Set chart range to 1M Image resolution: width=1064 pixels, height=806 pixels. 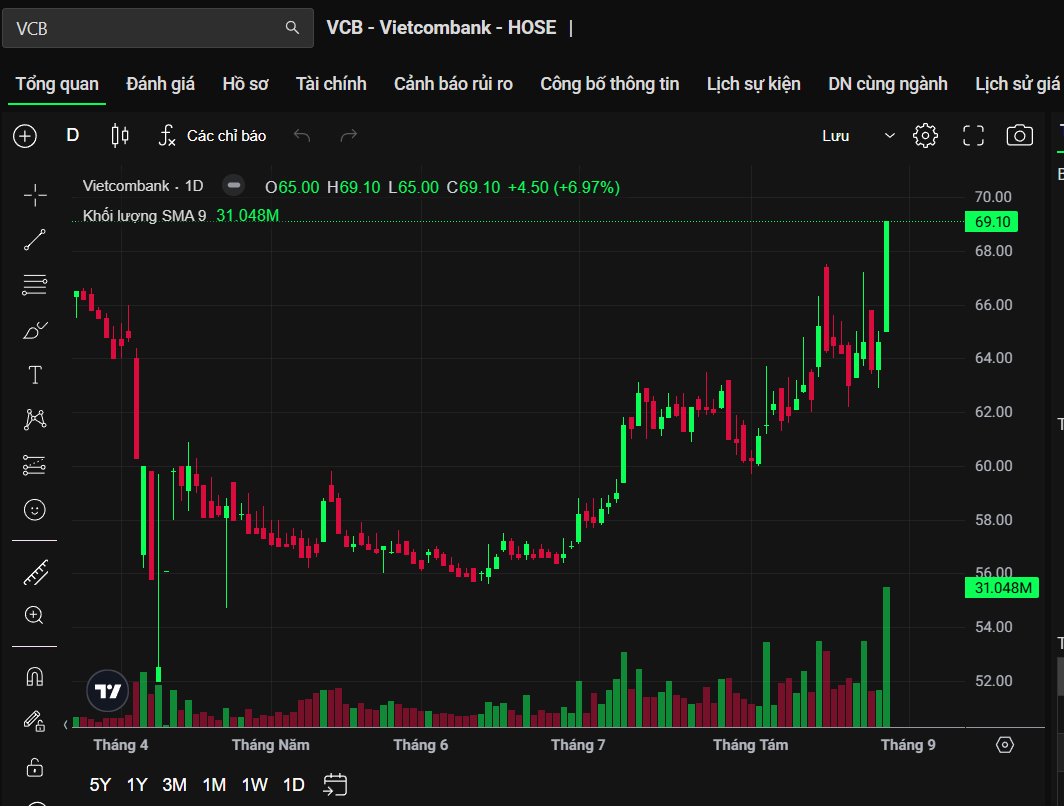tap(214, 785)
